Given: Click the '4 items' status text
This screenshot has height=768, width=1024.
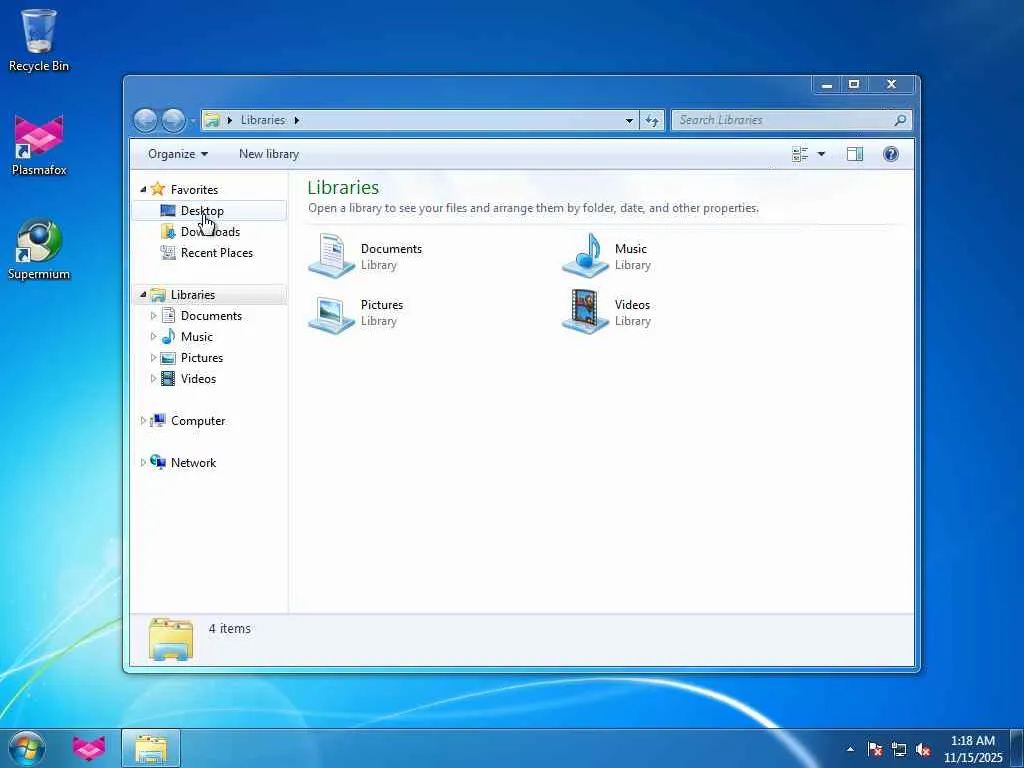Looking at the screenshot, I should pos(229,628).
